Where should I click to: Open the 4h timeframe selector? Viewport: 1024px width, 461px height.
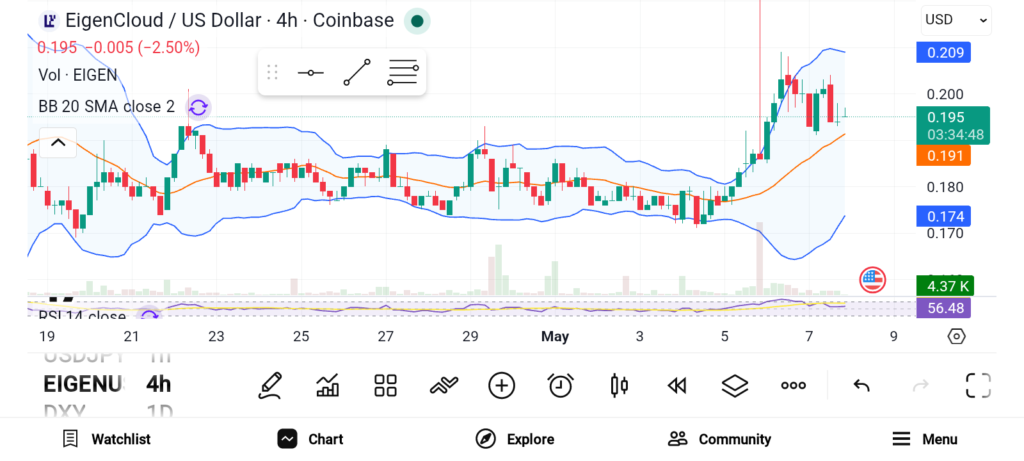click(158, 384)
